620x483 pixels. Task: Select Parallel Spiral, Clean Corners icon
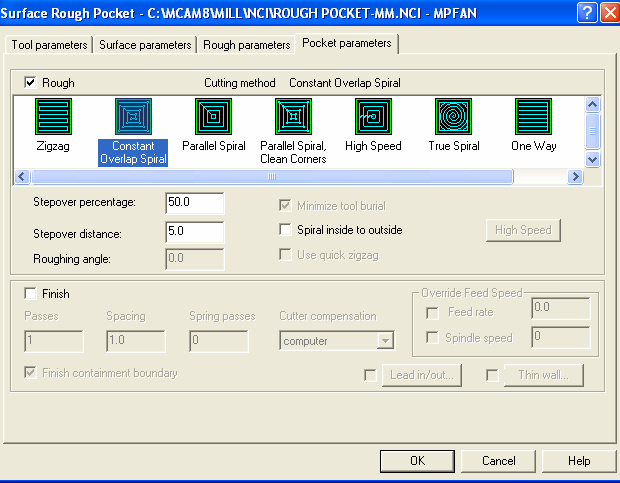click(x=293, y=117)
